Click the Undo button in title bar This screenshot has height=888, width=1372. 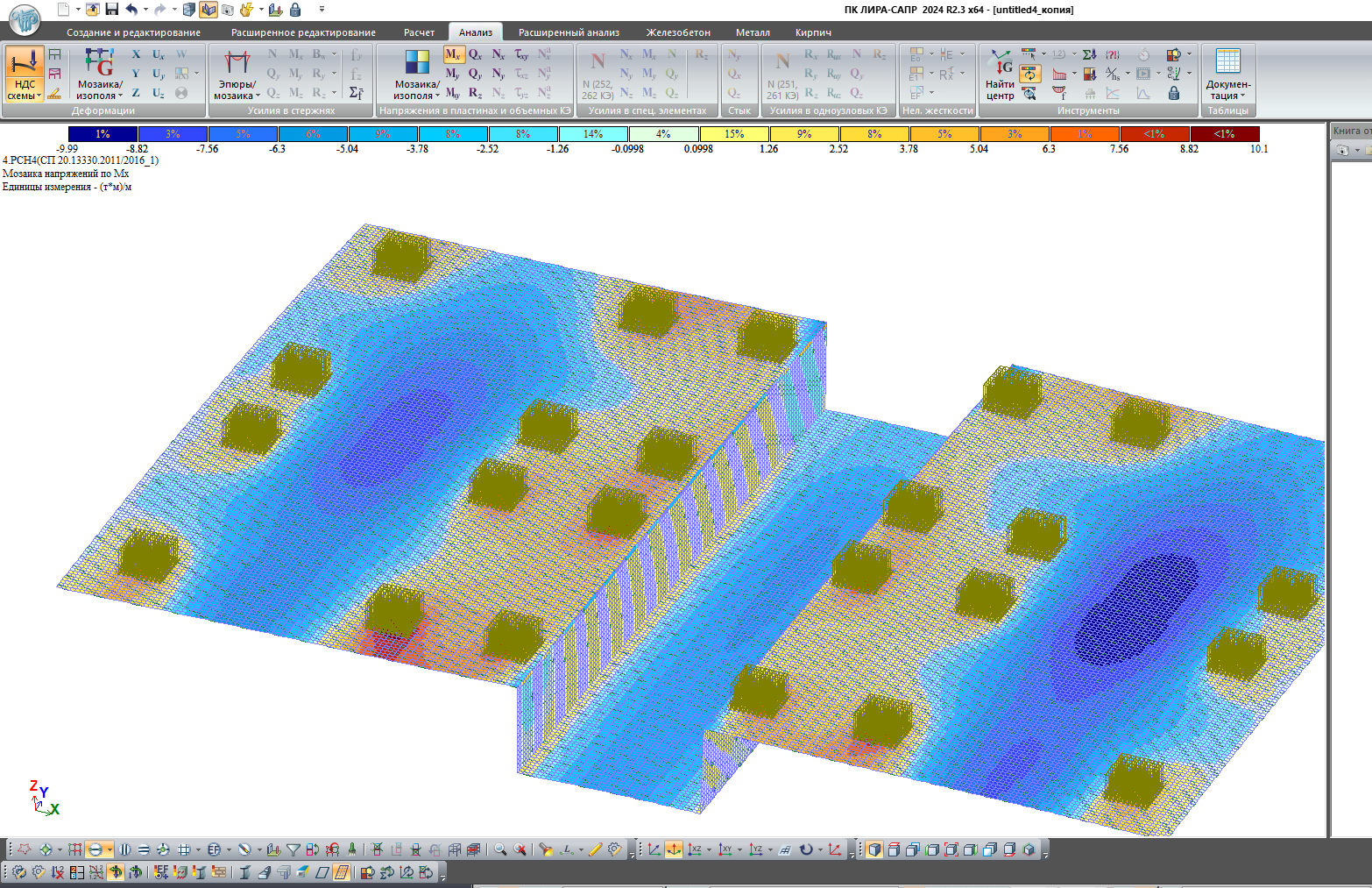pos(131,9)
